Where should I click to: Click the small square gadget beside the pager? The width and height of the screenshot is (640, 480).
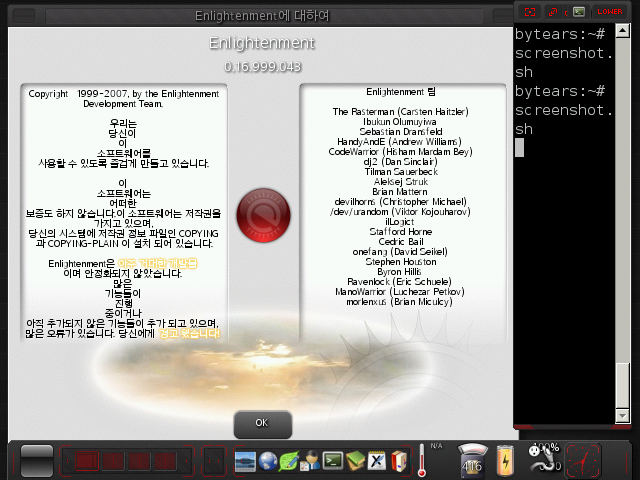(x=214, y=461)
